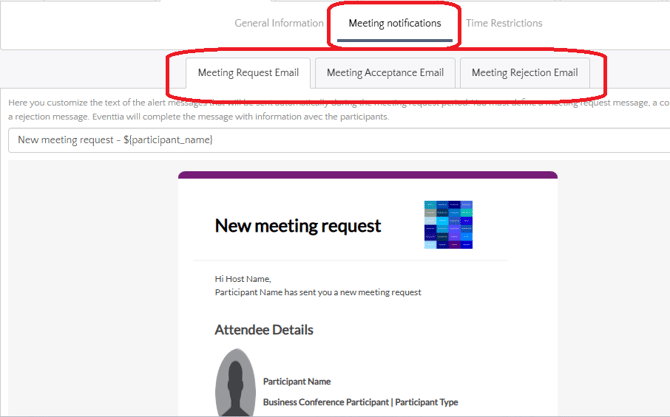Select the Meeting Rejection Email tab

524,73
